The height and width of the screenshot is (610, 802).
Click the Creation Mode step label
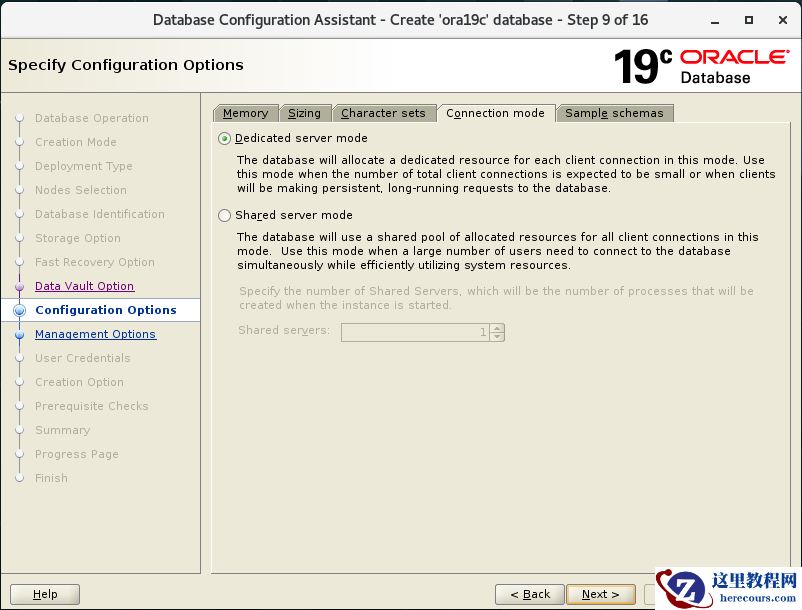pyautogui.click(x=76, y=142)
